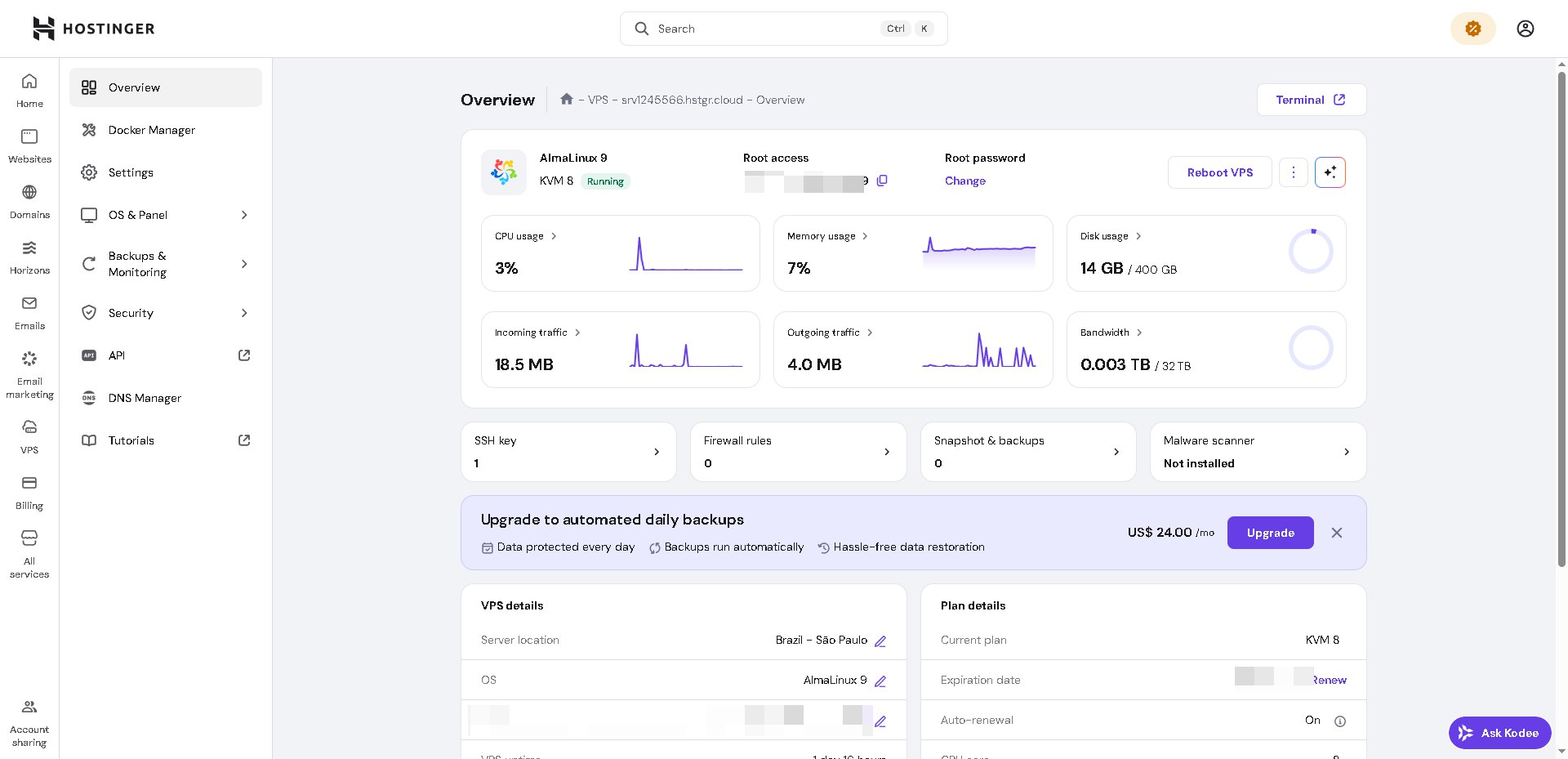Image resolution: width=1568 pixels, height=759 pixels.
Task: Edit the server location with pencil icon
Action: tap(880, 641)
